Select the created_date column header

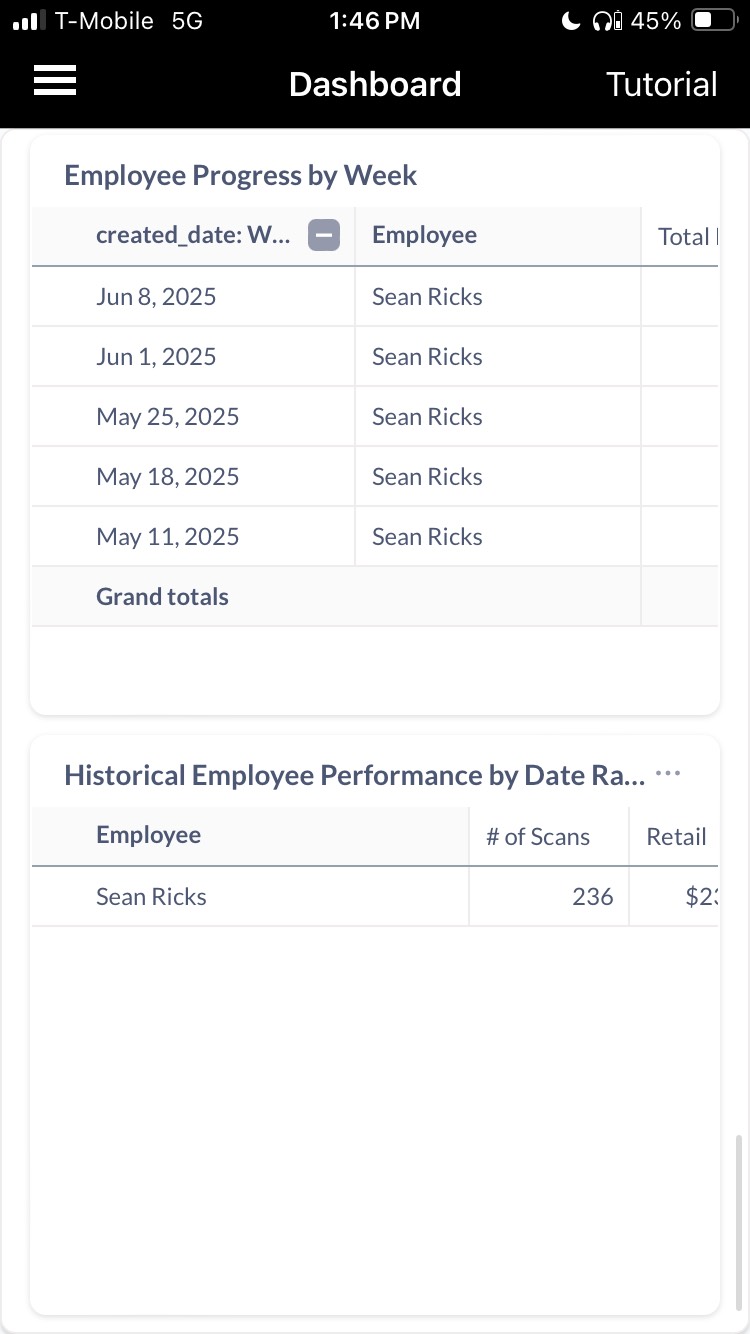pos(193,236)
